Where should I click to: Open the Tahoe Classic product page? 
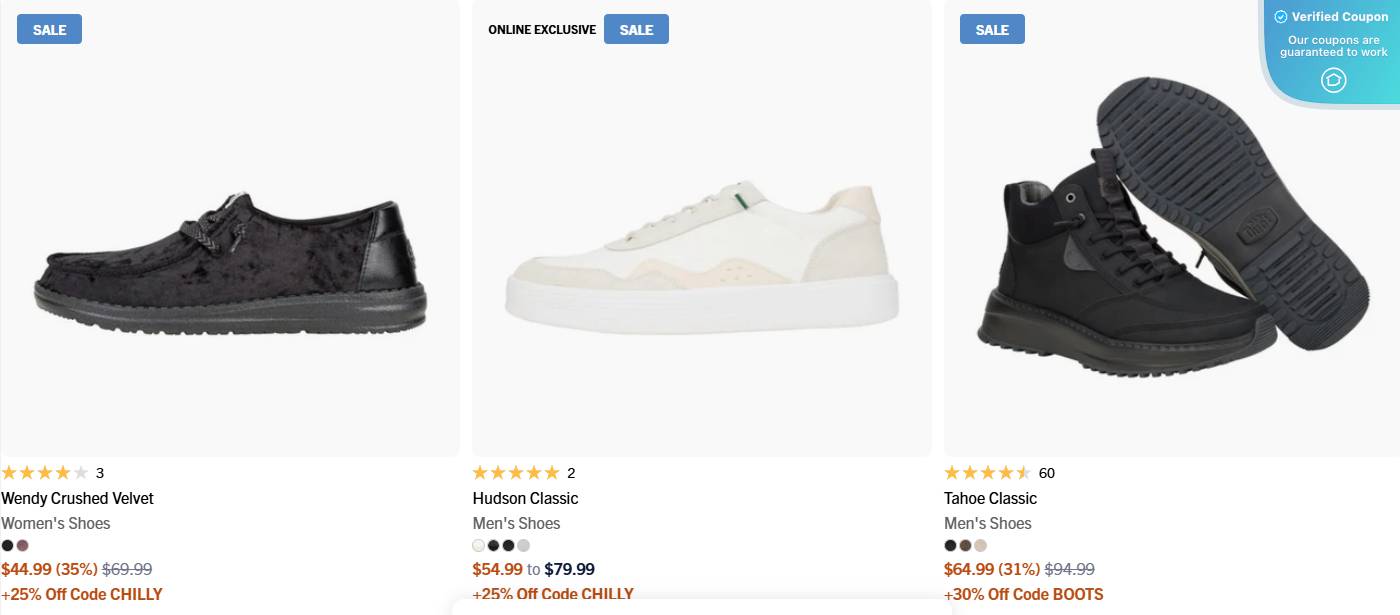click(990, 498)
